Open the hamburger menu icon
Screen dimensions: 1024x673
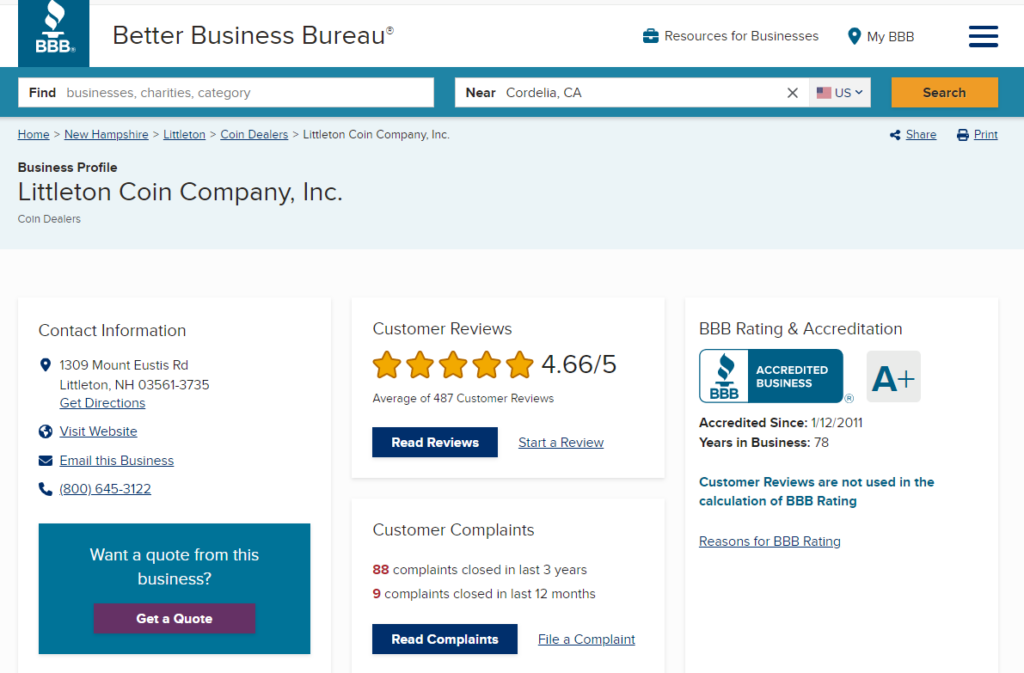point(983,37)
